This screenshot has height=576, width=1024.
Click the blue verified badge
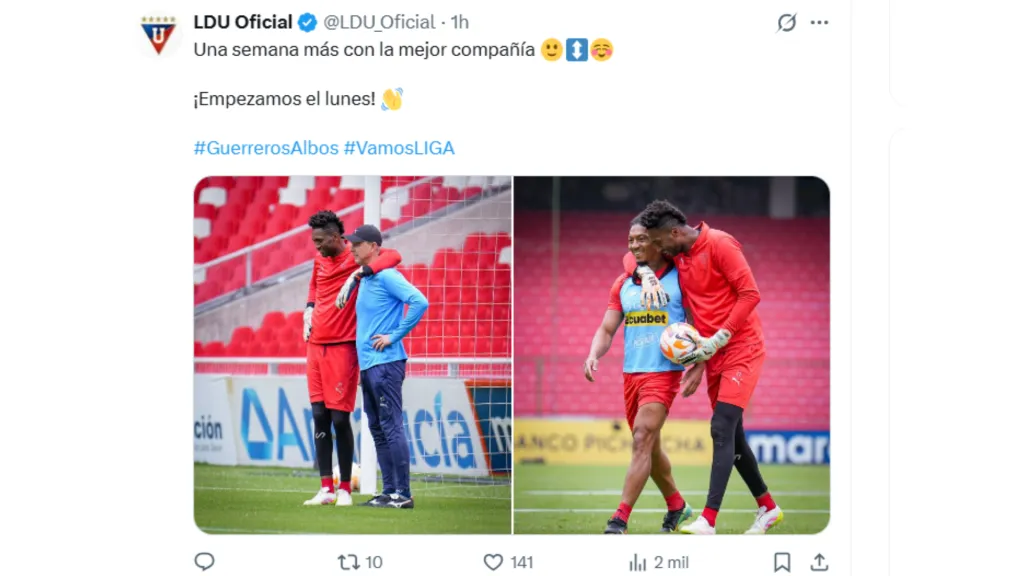click(308, 23)
